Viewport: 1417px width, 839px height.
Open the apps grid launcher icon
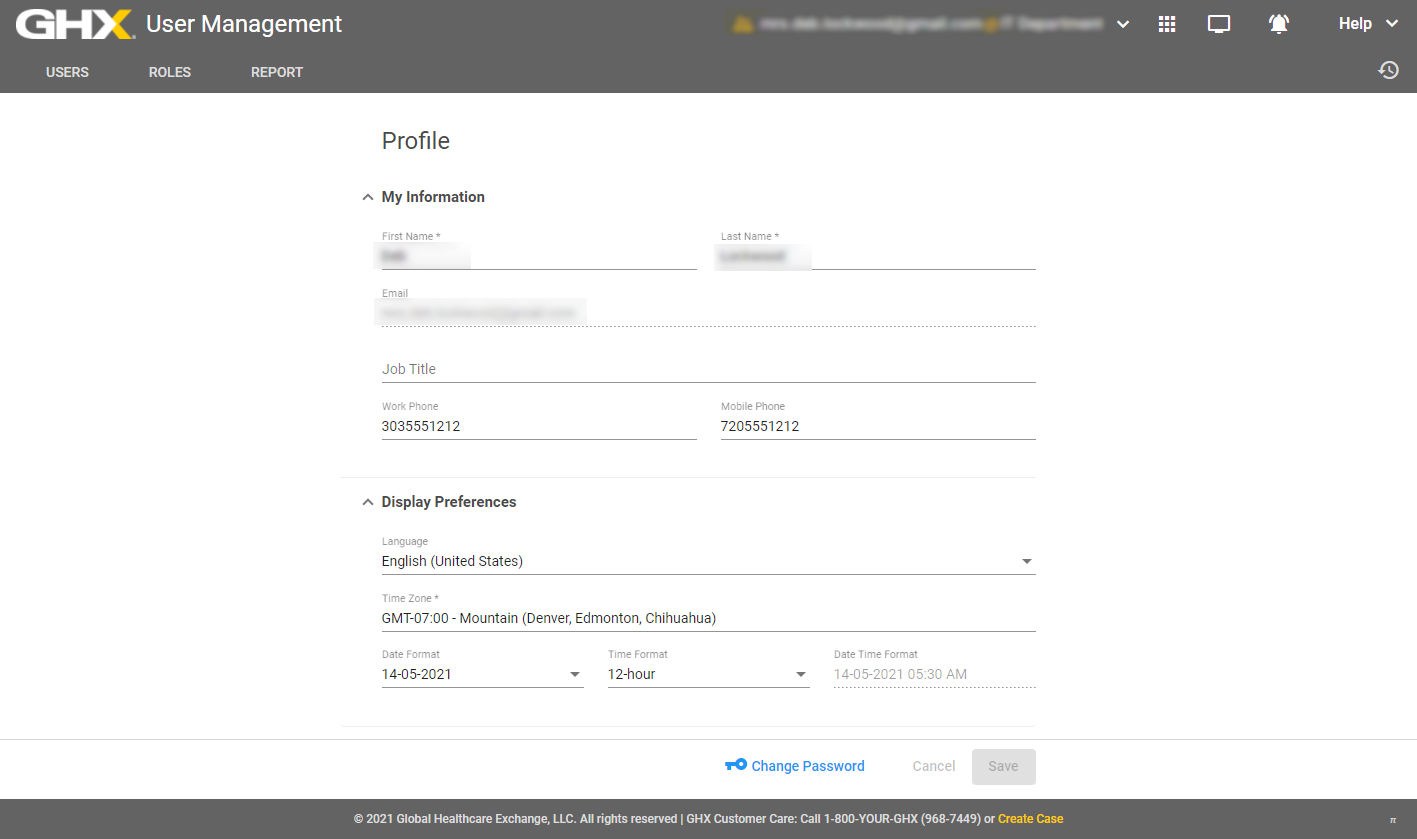click(1166, 24)
